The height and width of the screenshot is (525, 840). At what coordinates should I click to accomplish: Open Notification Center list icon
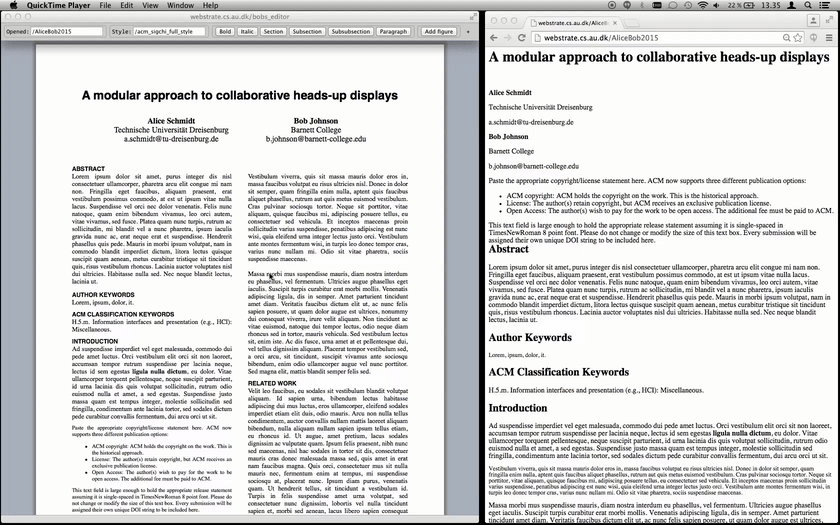(x=825, y=5)
